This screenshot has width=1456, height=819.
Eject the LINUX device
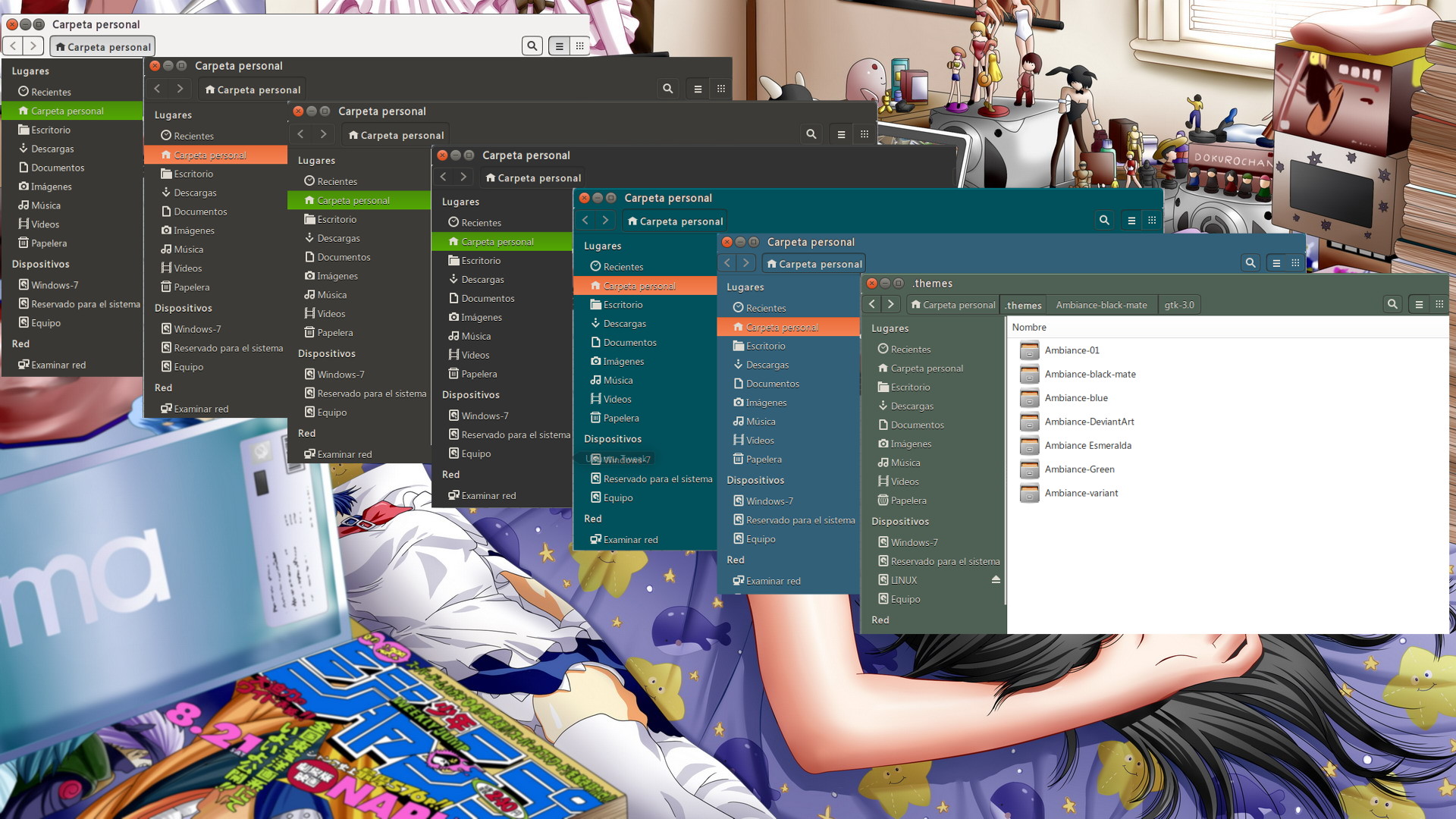996,579
